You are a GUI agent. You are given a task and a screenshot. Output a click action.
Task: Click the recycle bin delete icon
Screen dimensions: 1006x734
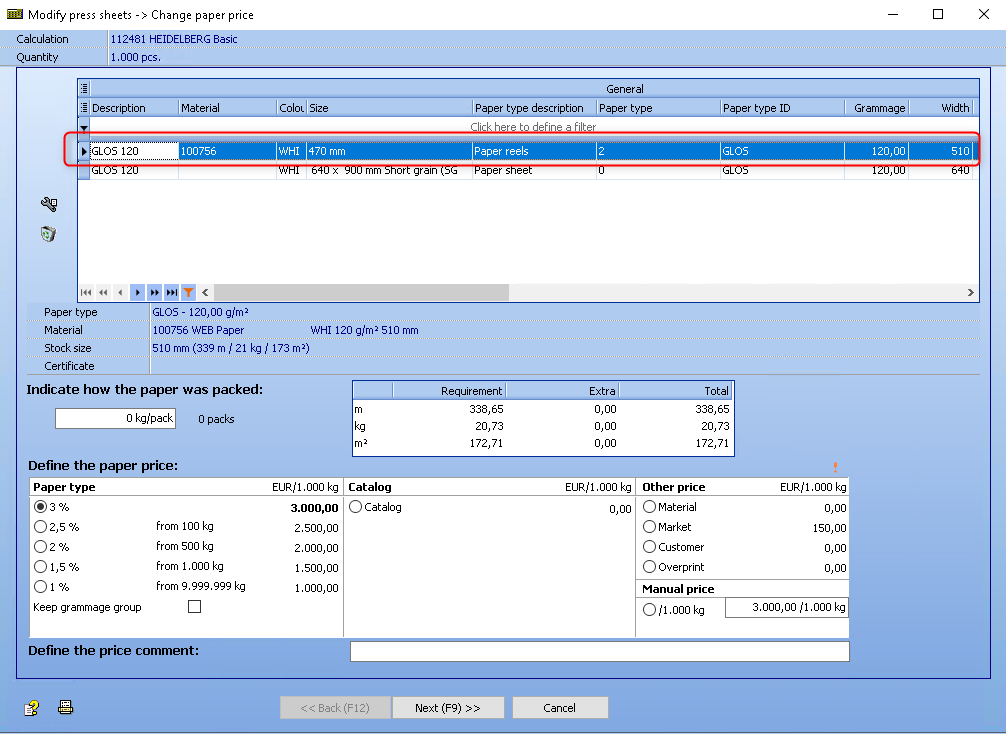click(x=48, y=234)
